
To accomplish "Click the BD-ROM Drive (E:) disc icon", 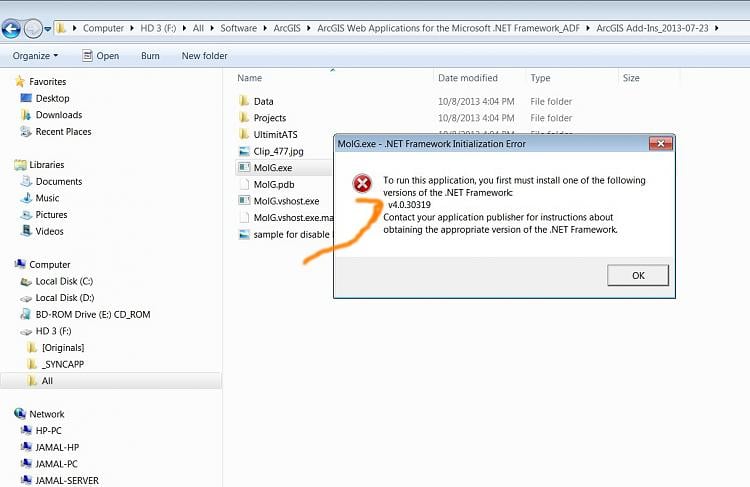I will [26, 314].
